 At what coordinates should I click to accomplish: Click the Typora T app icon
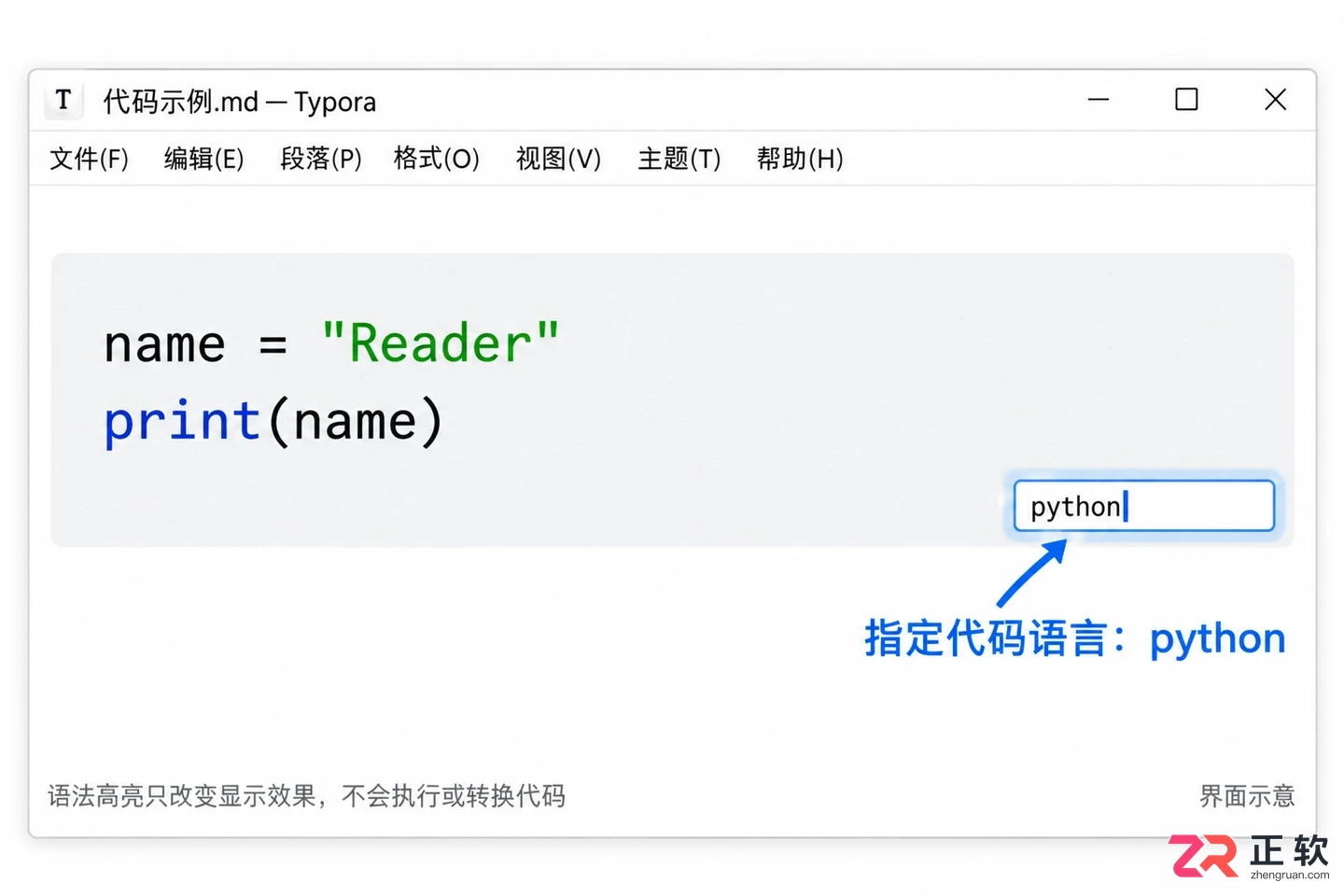pyautogui.click(x=63, y=100)
